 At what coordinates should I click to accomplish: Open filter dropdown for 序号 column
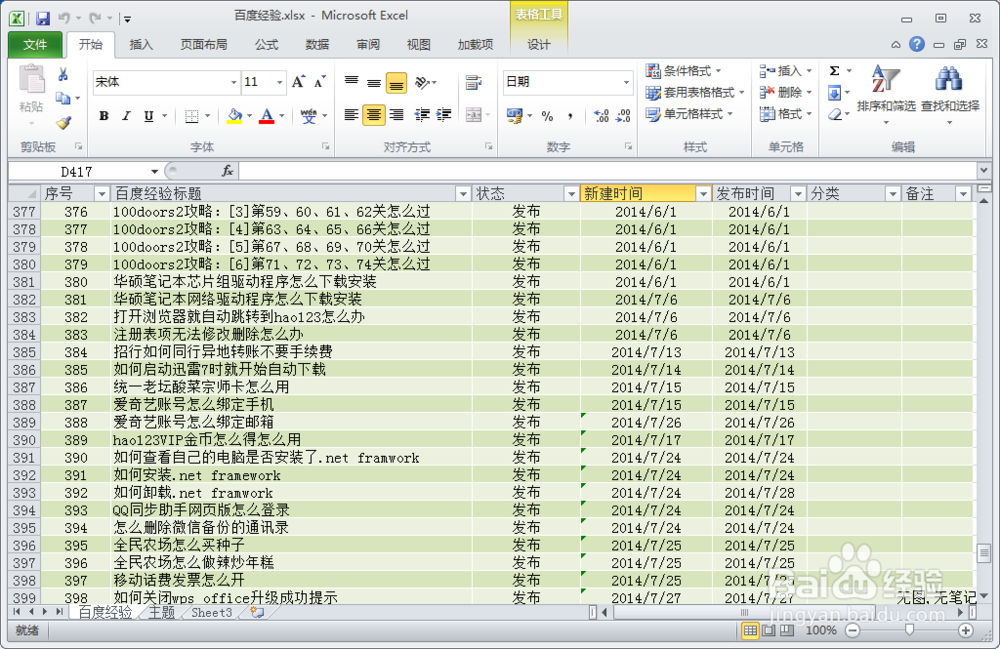101,193
